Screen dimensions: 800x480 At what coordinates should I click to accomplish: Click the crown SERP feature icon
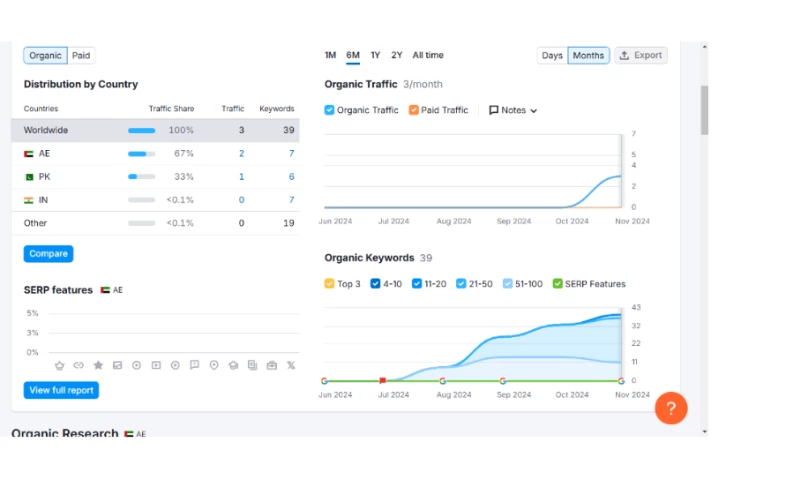tap(59, 366)
